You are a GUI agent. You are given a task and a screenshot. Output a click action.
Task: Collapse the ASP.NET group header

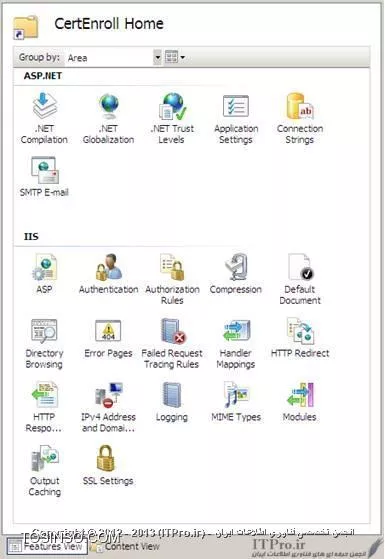tap(42, 76)
